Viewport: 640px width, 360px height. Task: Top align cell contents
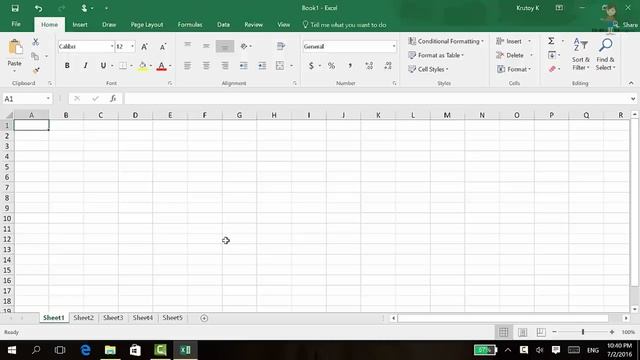(187, 46)
